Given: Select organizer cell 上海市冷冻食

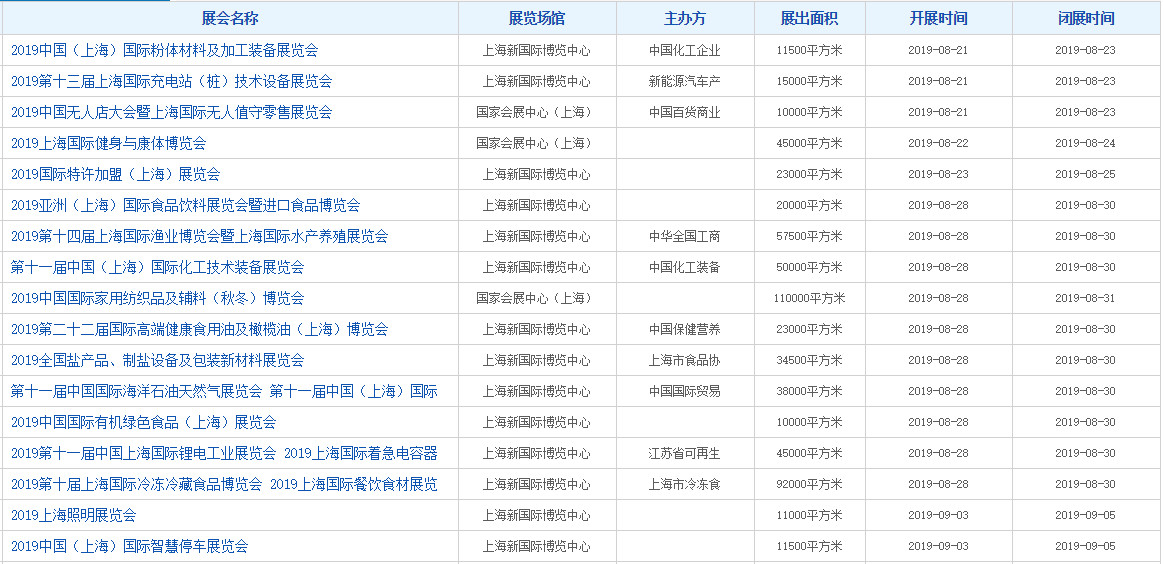Looking at the screenshot, I should tap(684, 484).
